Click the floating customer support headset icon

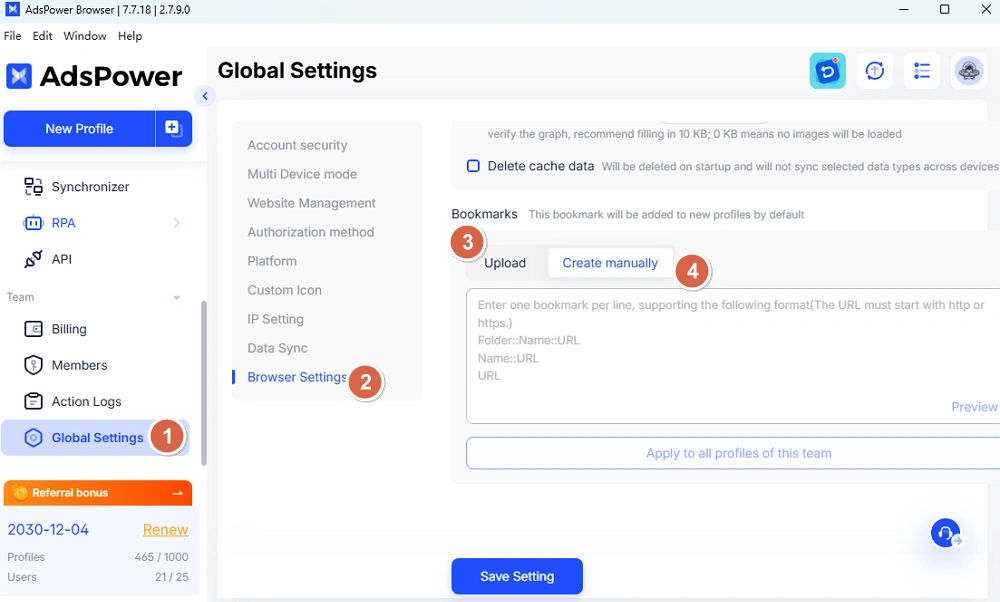point(945,533)
